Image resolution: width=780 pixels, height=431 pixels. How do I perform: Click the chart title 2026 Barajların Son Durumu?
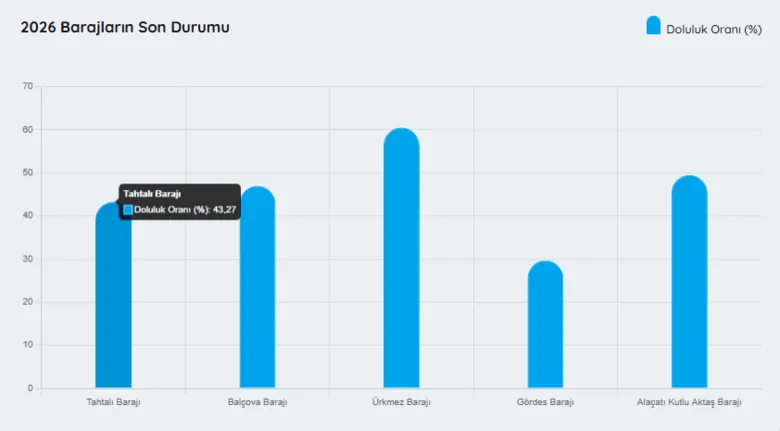click(x=125, y=27)
